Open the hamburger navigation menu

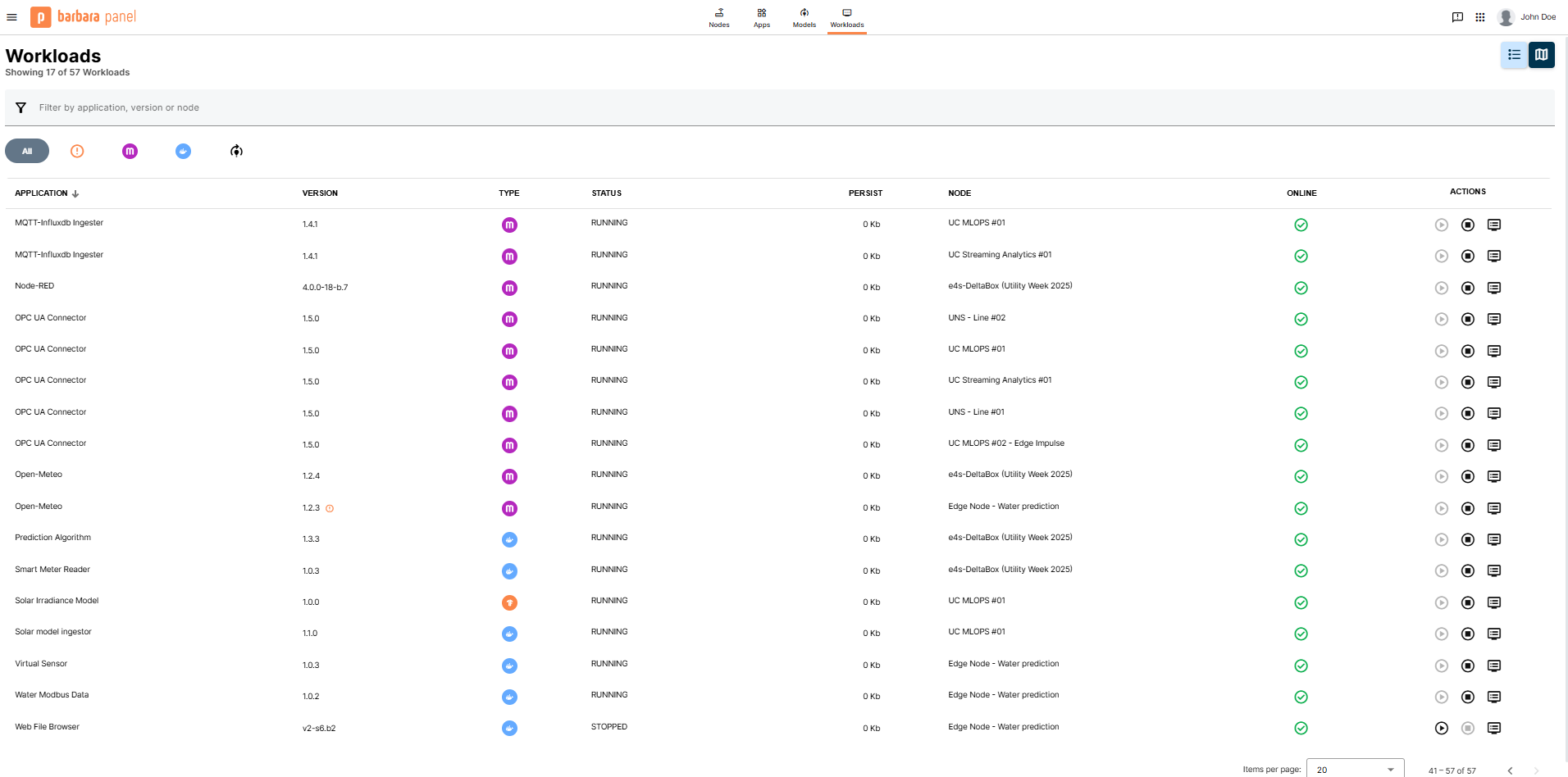11,17
